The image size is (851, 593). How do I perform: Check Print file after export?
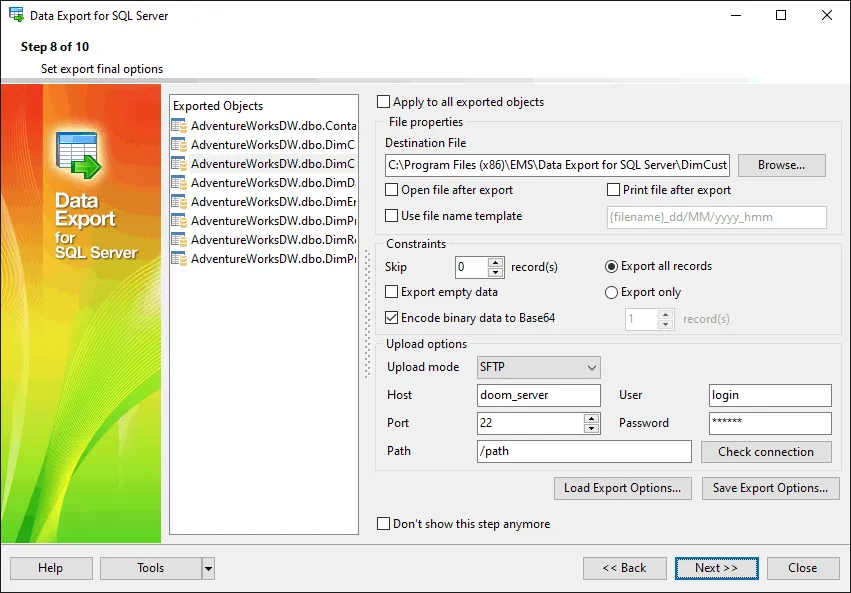tap(613, 190)
